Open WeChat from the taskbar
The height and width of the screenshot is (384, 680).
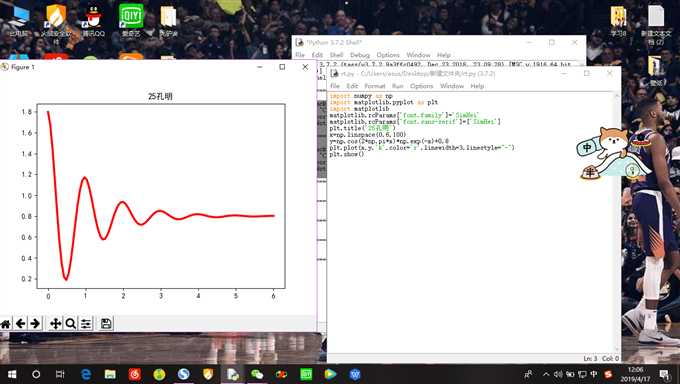(257, 374)
